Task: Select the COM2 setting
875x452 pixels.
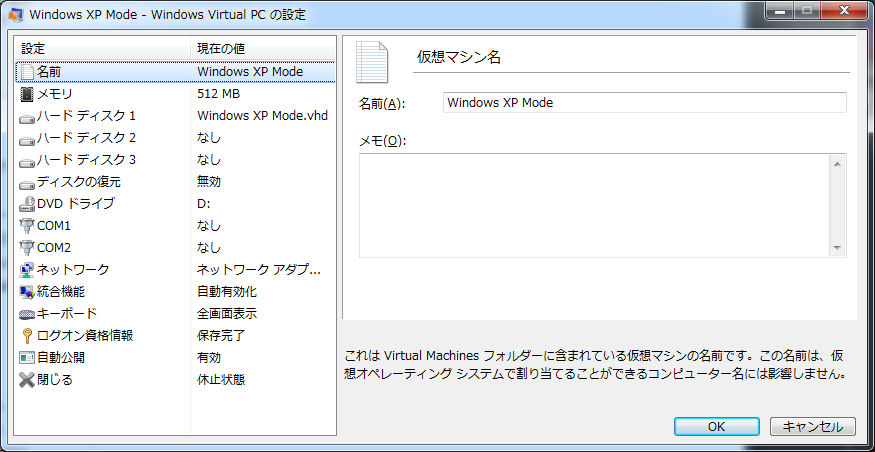Action: click(x=175, y=248)
